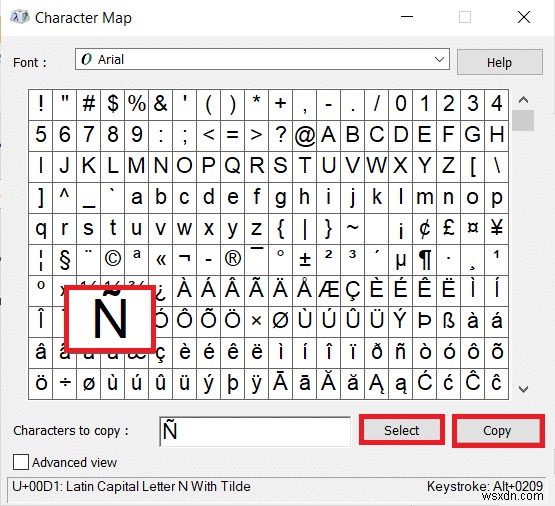This screenshot has width=555, height=506.
Task: Select the capital Q cell
Action: click(233, 167)
